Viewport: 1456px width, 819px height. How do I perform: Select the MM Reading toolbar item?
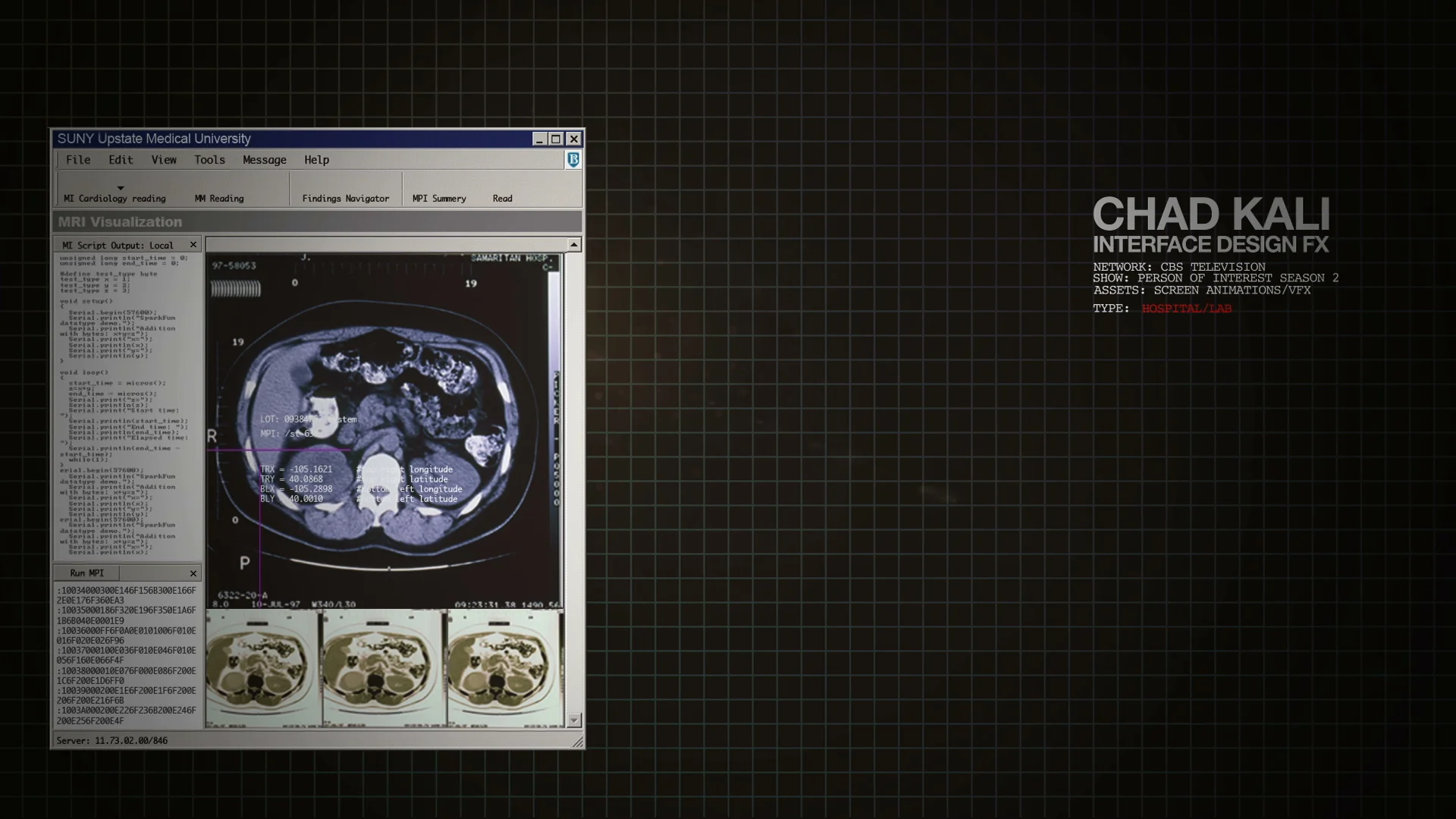[x=219, y=199]
